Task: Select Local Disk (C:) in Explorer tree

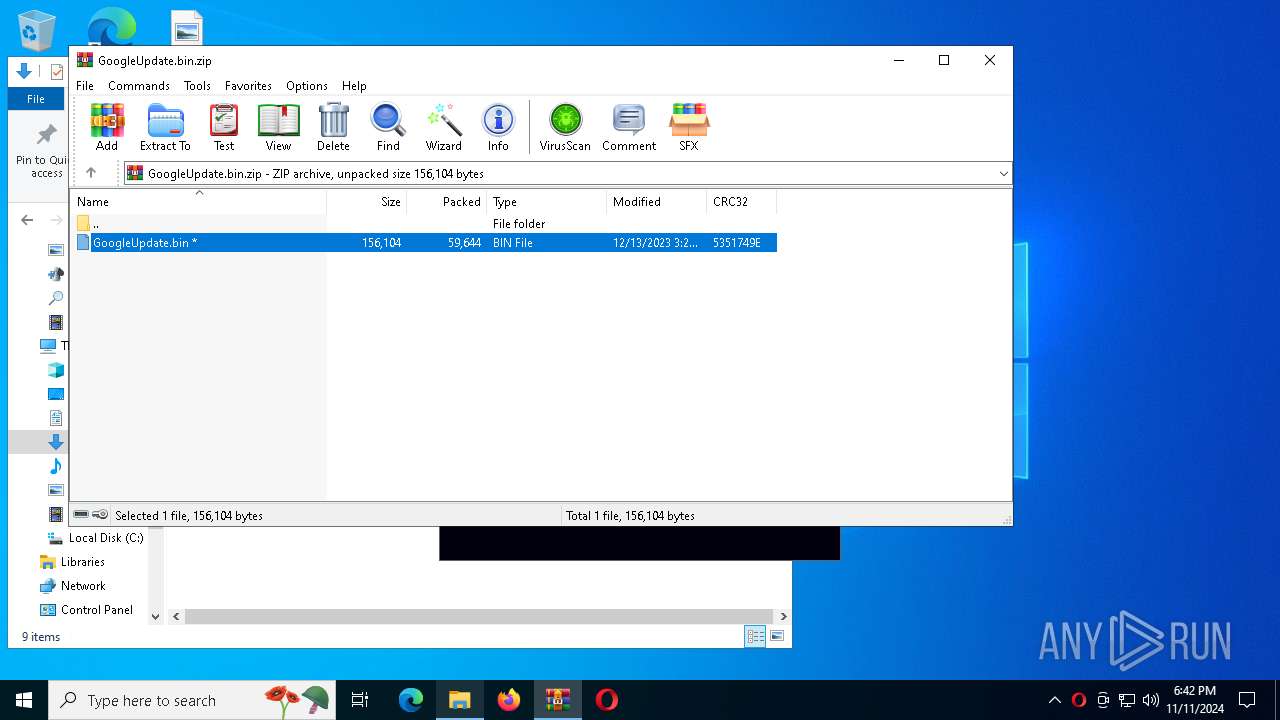Action: (106, 538)
